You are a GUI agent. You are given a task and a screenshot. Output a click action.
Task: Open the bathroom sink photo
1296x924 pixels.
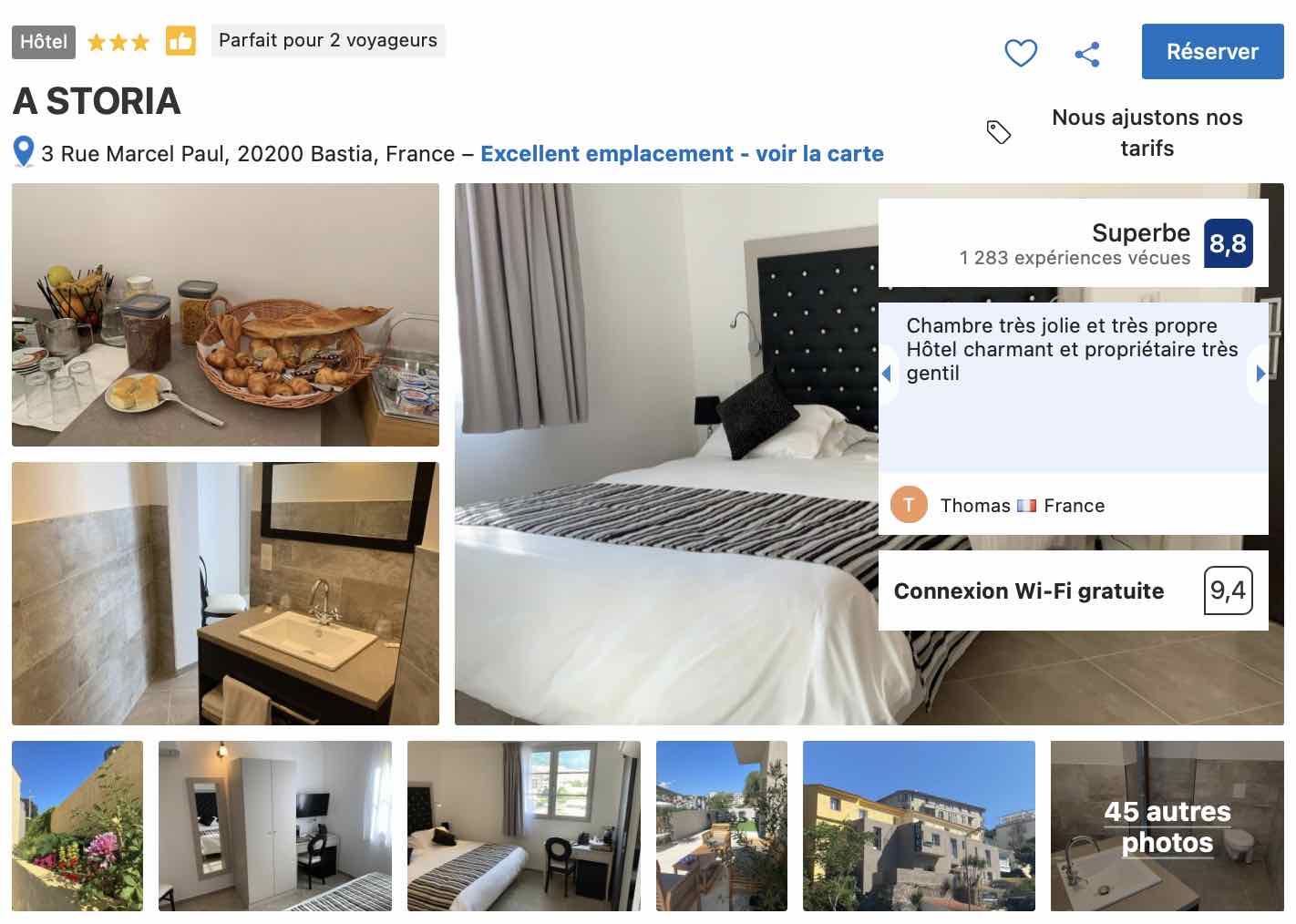[225, 593]
